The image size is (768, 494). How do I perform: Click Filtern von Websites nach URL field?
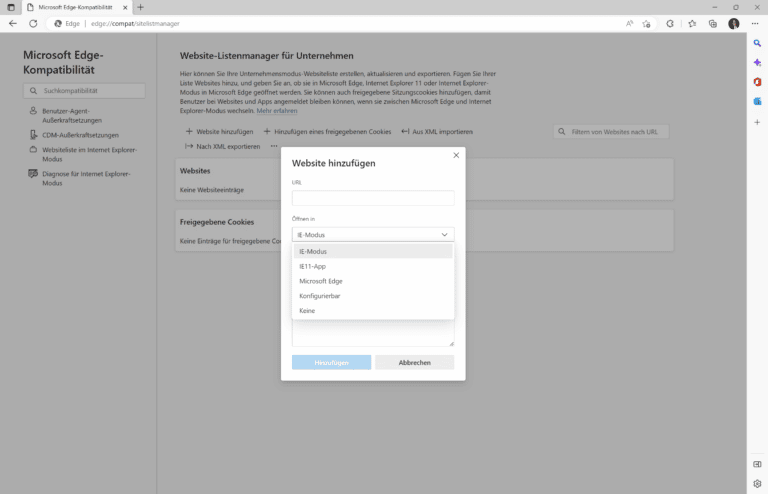tap(611, 132)
